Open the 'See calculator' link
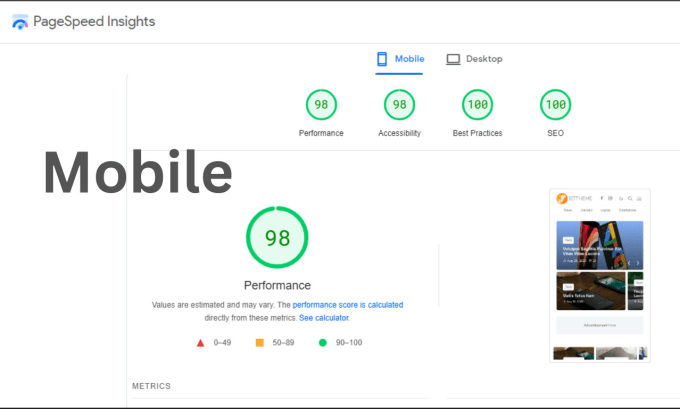The width and height of the screenshot is (680, 409). pyautogui.click(x=324, y=318)
